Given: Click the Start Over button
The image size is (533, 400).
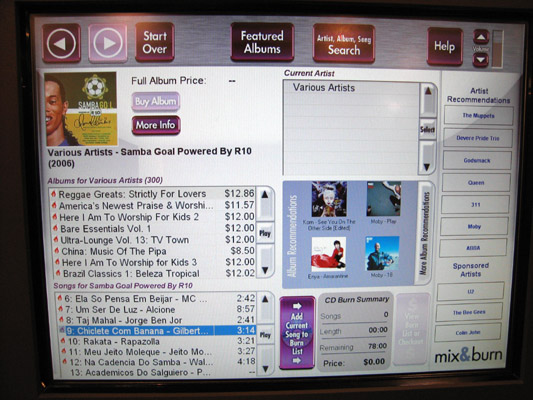Looking at the screenshot, I should coord(155,42).
